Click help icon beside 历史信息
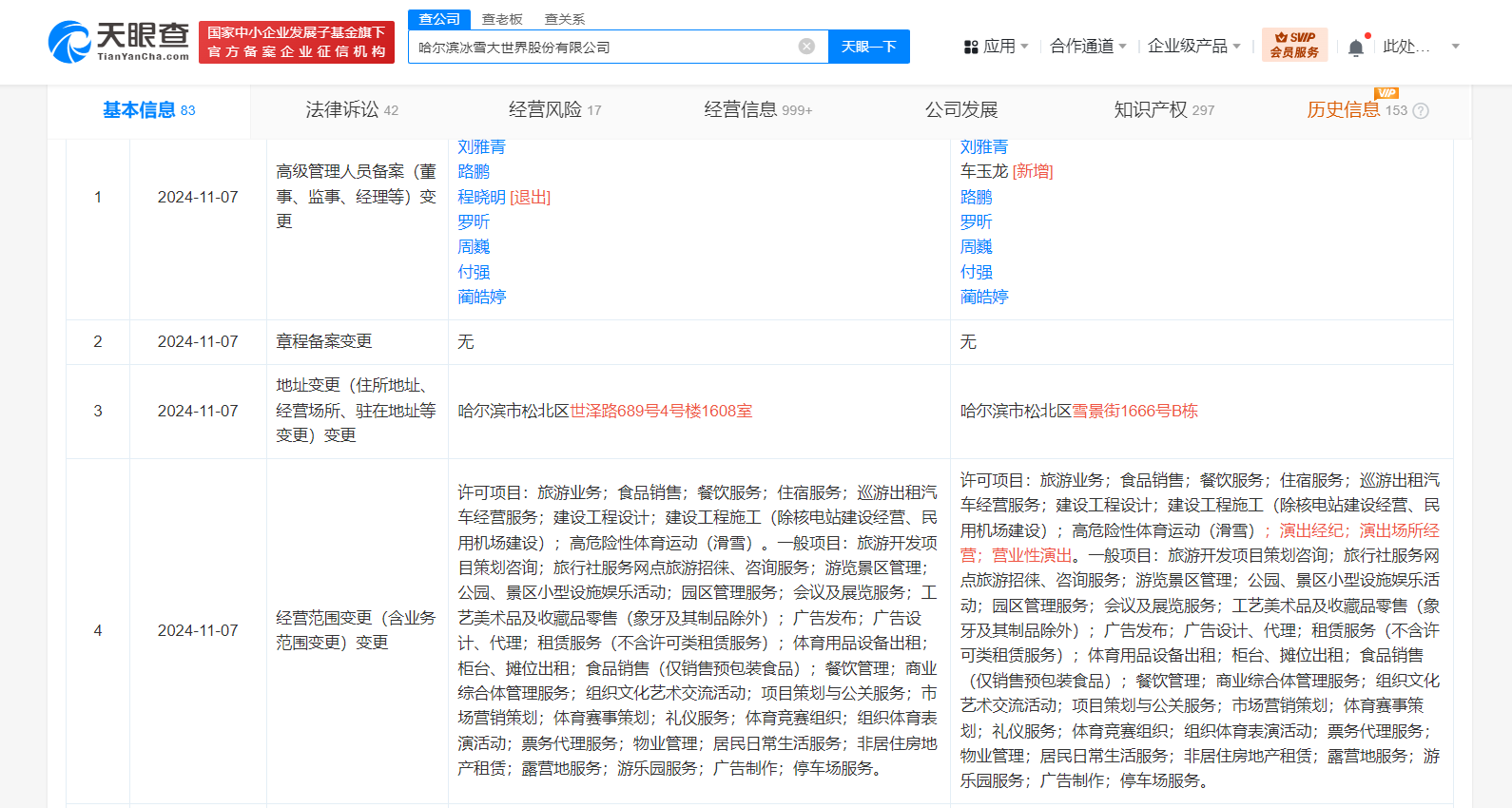 point(1421,111)
